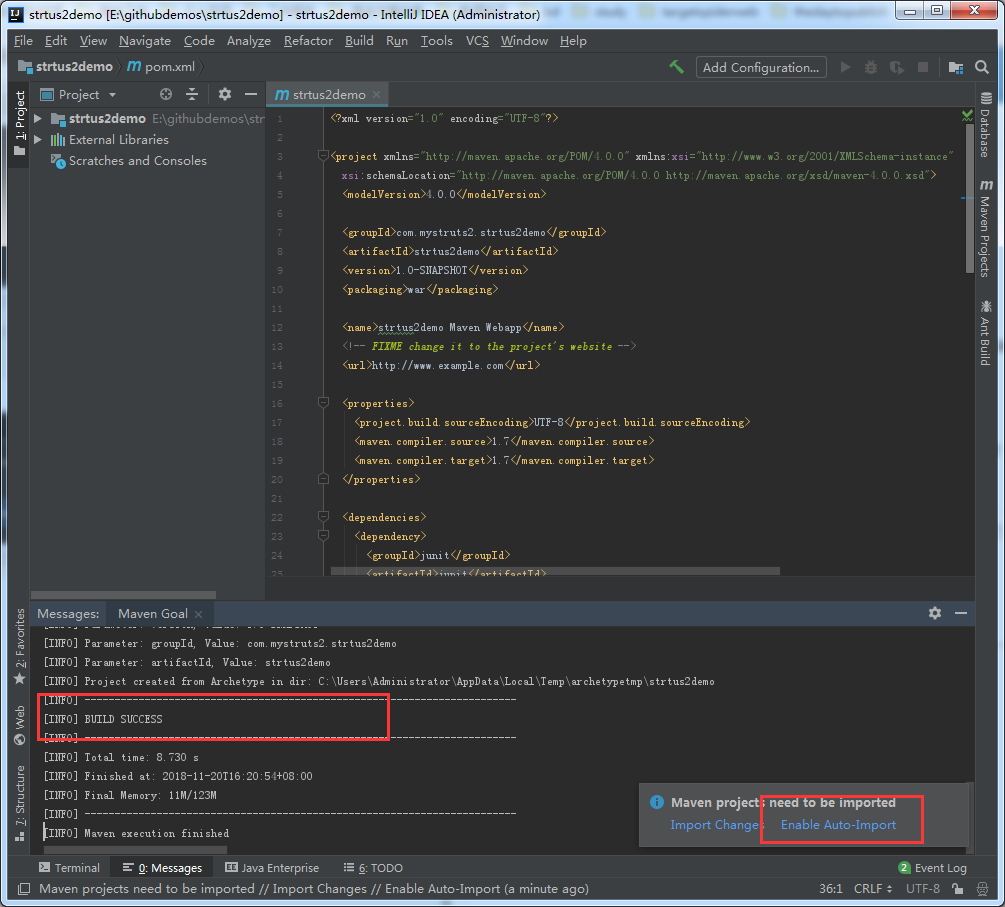Close the Maven Goal messages tab
The width and height of the screenshot is (1005, 907).
point(199,614)
